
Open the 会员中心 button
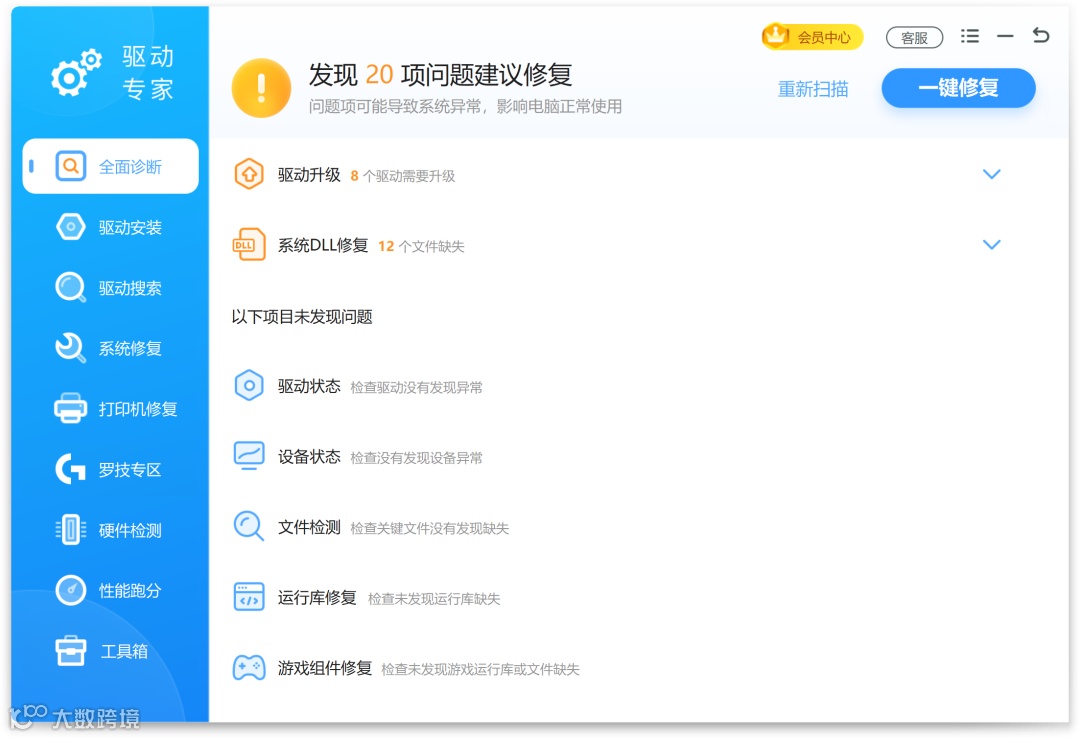click(x=812, y=37)
